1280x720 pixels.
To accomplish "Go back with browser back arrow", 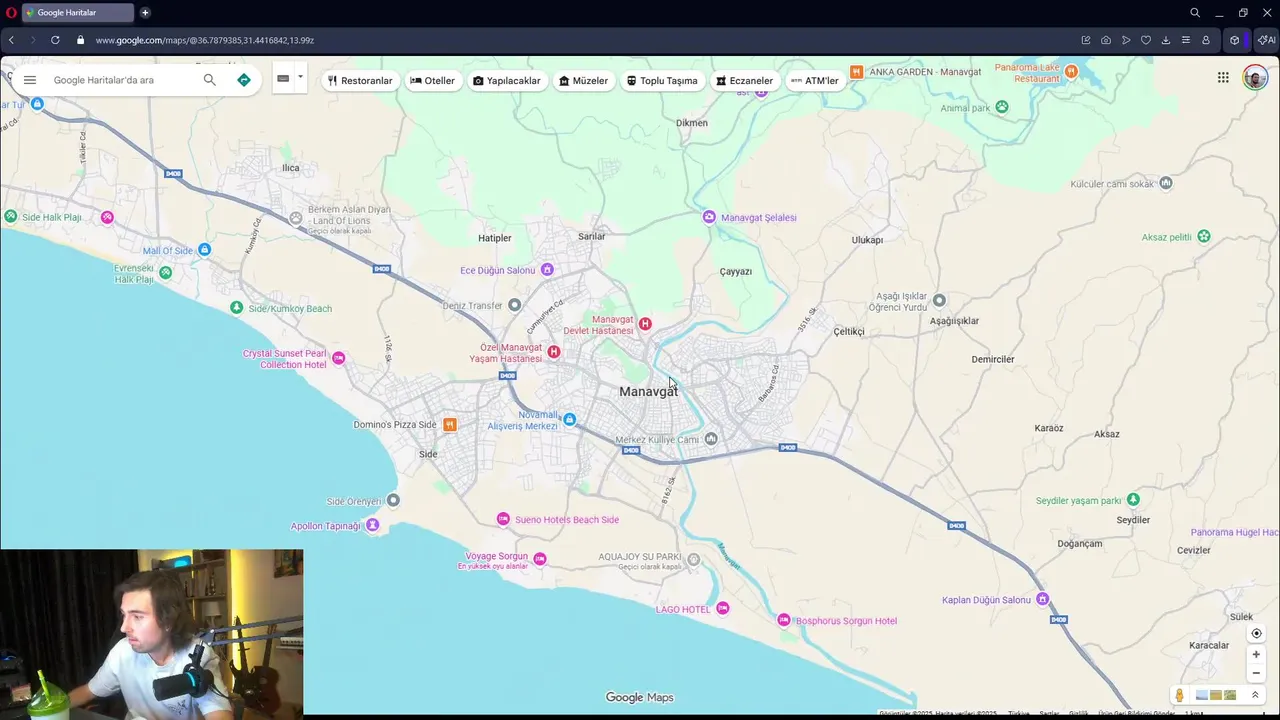I will (x=11, y=40).
